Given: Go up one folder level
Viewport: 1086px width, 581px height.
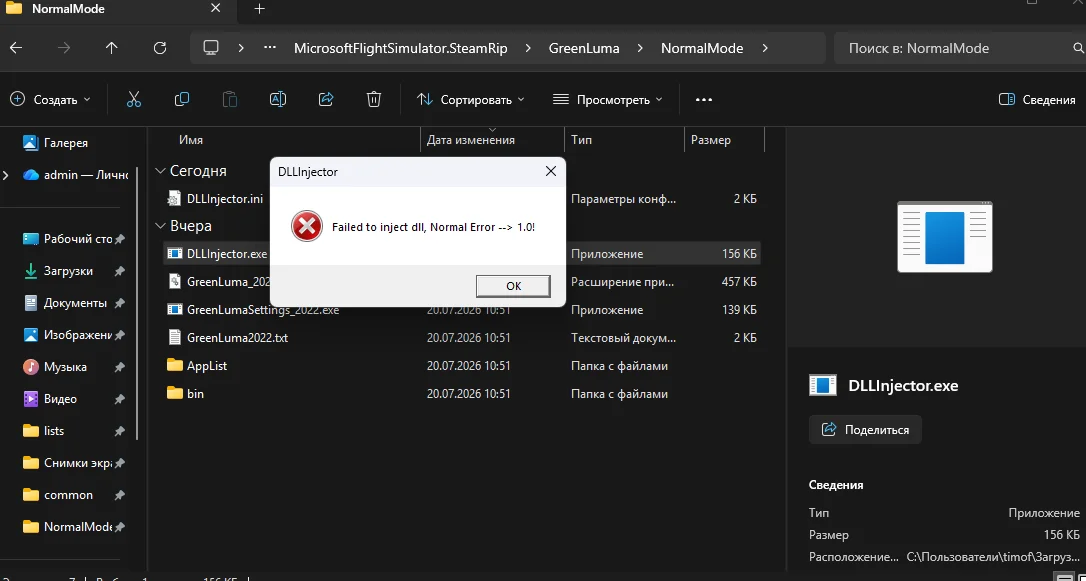Looking at the screenshot, I should 112,48.
